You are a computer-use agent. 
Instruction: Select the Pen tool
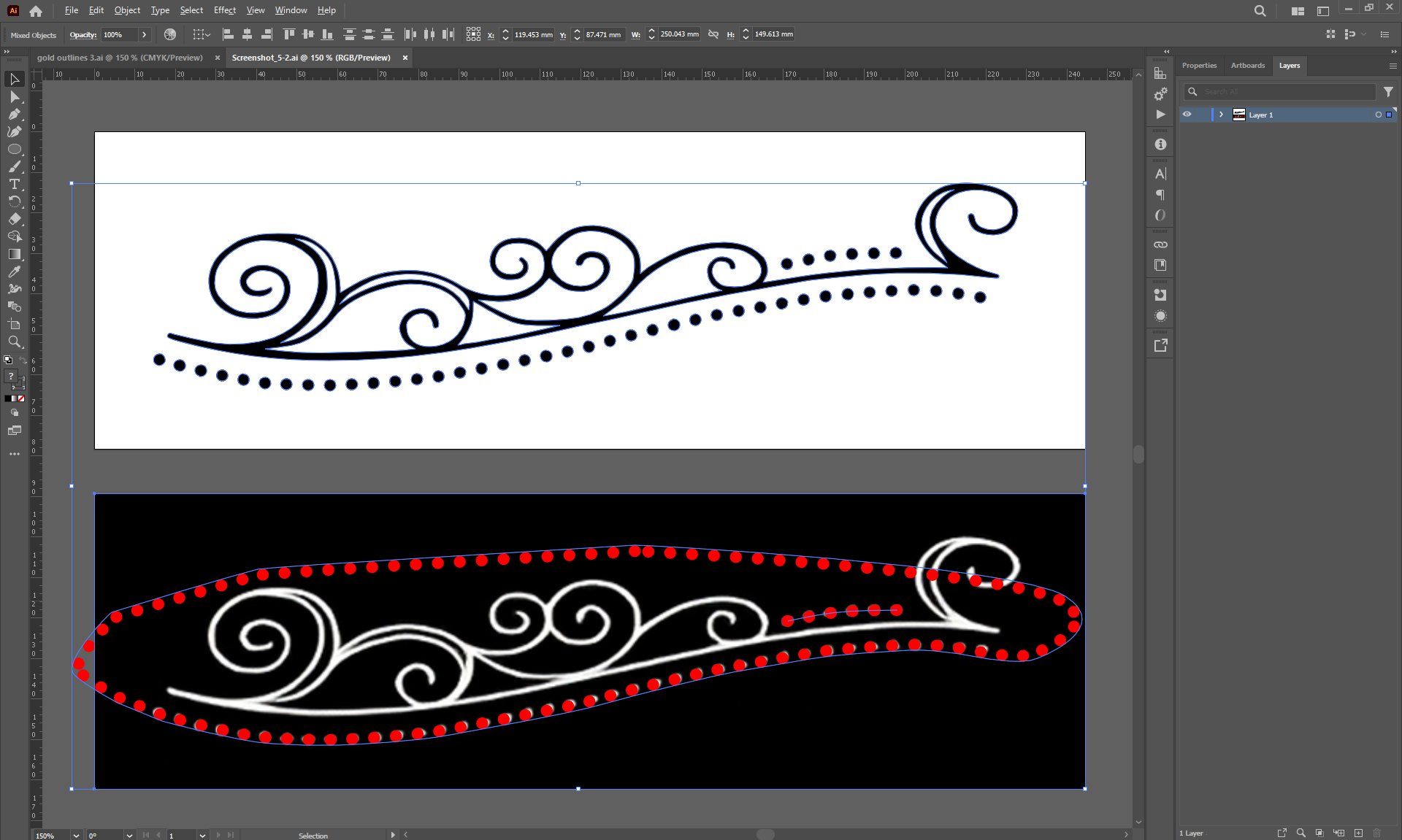coord(14,114)
